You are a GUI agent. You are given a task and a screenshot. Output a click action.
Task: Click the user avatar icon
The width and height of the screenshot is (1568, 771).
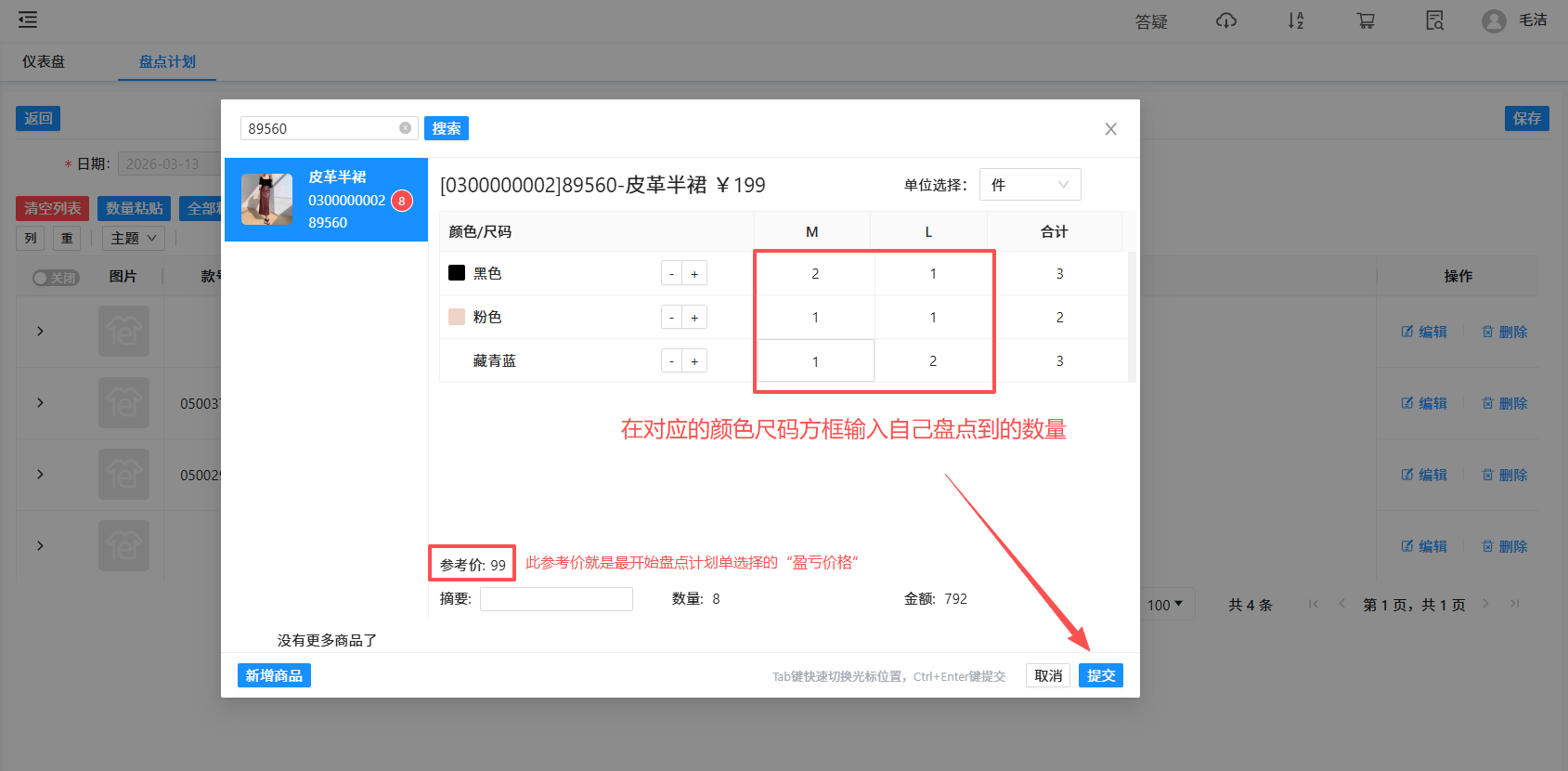[1494, 20]
